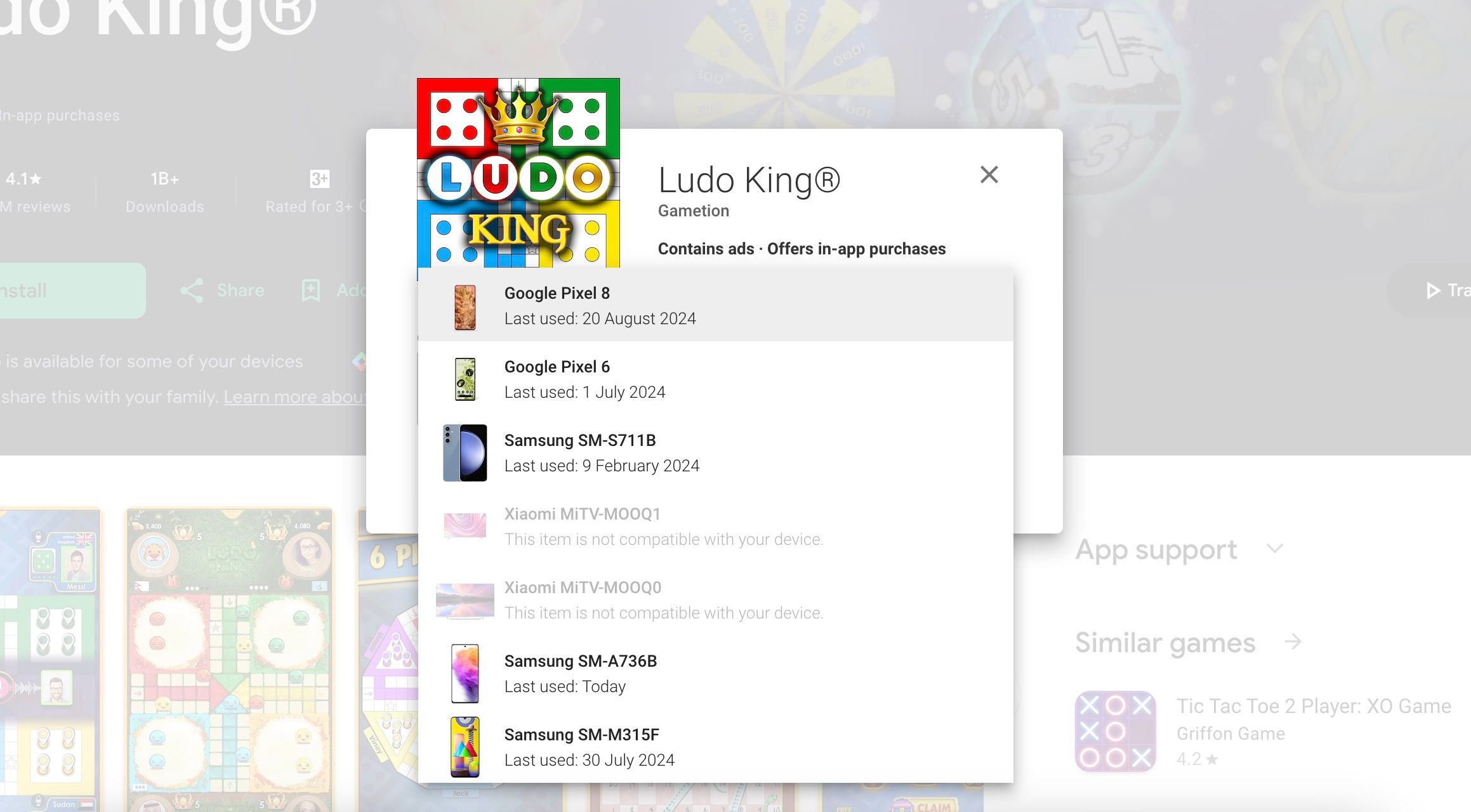The image size is (1471, 812).
Task: Close the Ludo King install dialog
Action: coord(989,174)
